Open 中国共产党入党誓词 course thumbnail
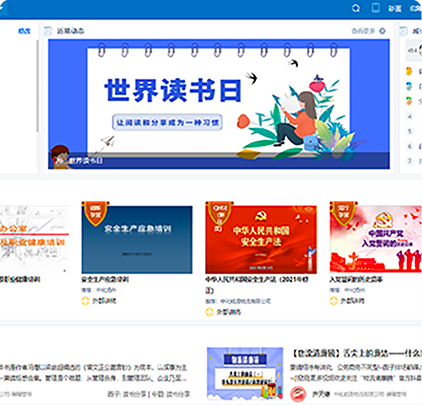Screen dimensions: 422x405 [x=376, y=240]
